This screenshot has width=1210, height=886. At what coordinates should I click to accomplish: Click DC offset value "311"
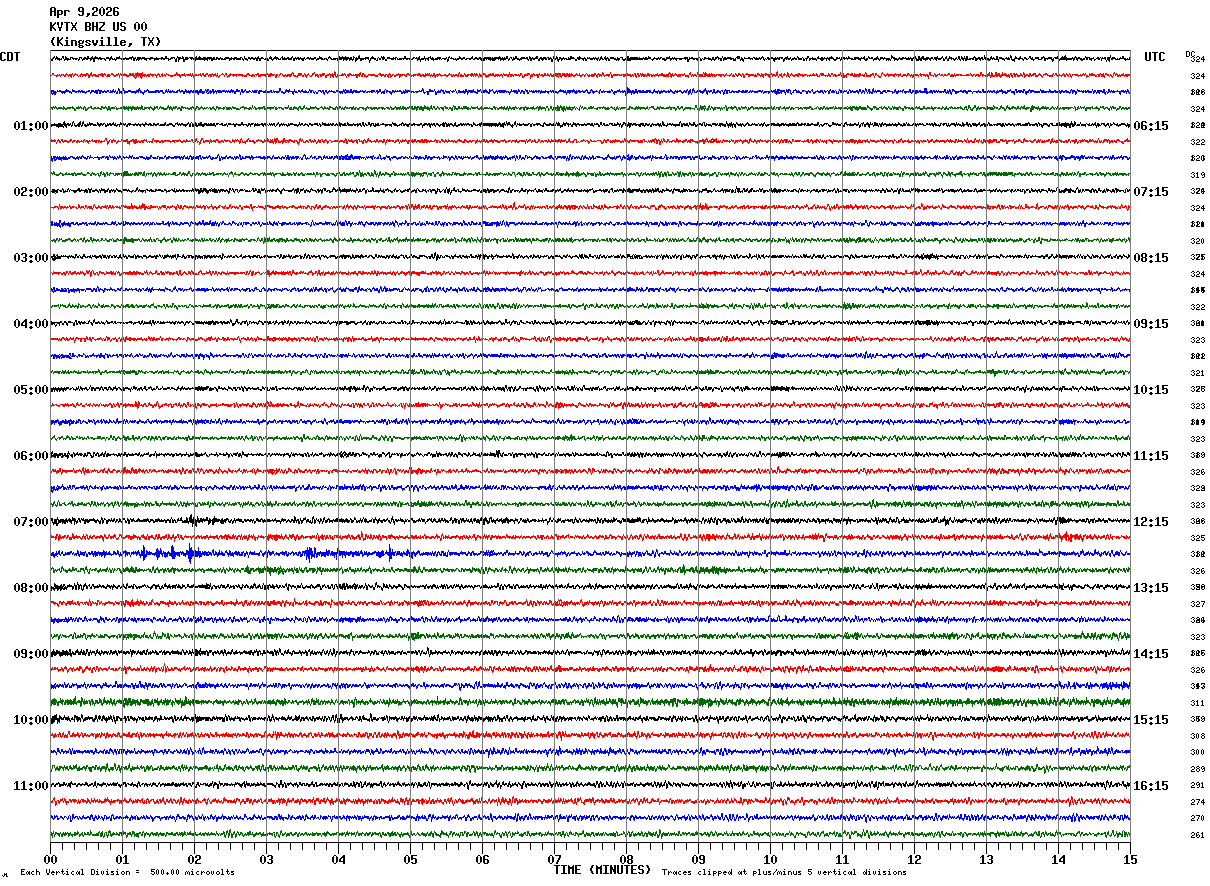coord(1197,703)
